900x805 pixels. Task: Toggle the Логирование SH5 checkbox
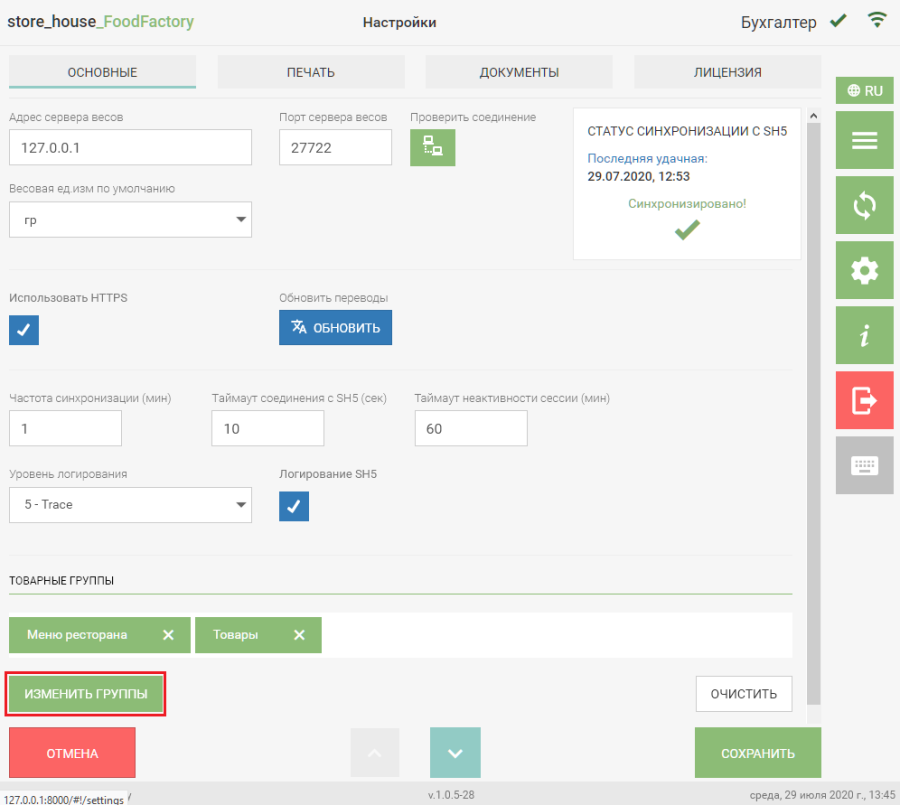(x=294, y=506)
